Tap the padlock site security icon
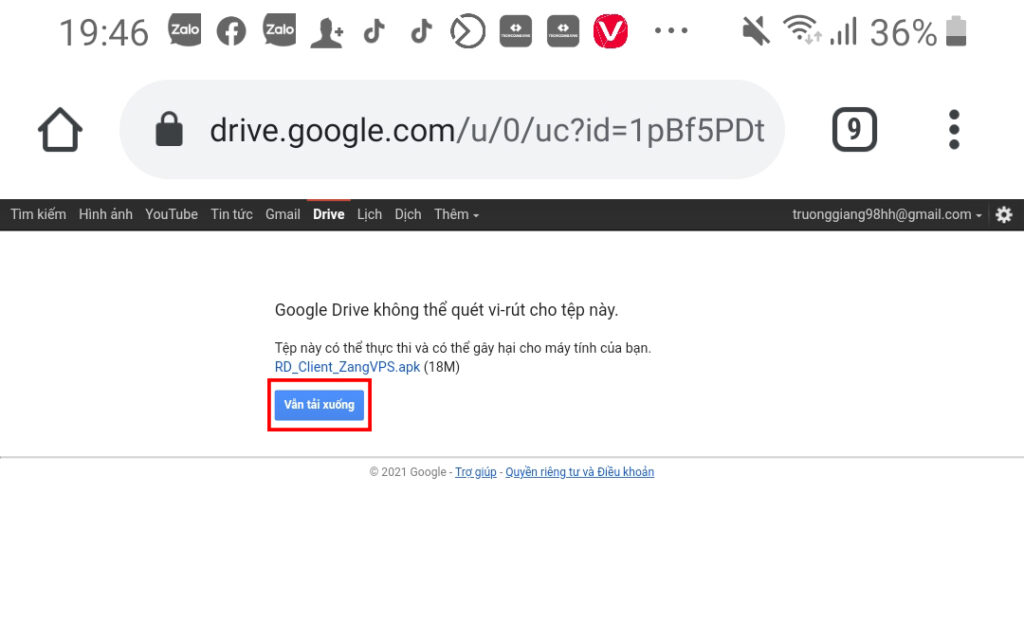This screenshot has height=641, width=1024. 170,130
